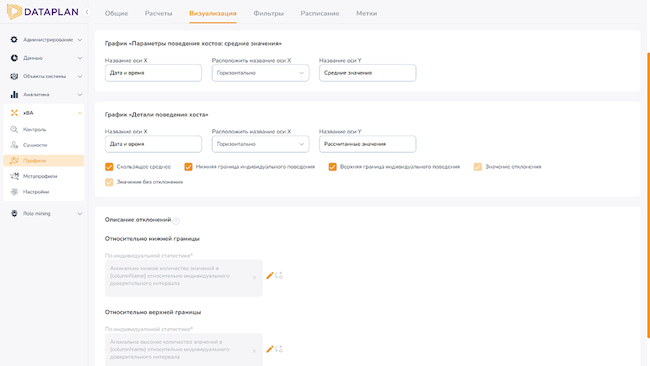Click the Профили icon in the sidebar
The width and height of the screenshot is (650, 366).
tap(14, 160)
